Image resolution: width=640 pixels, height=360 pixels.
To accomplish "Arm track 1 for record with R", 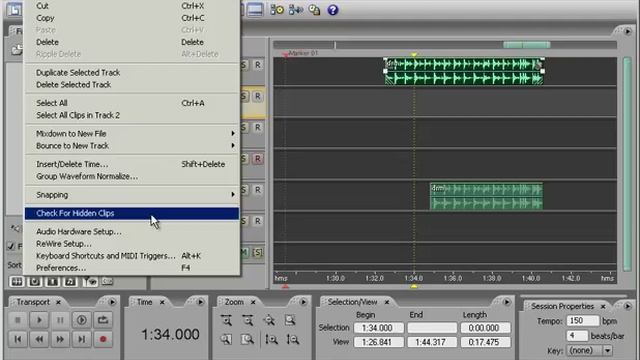I will tap(258, 65).
